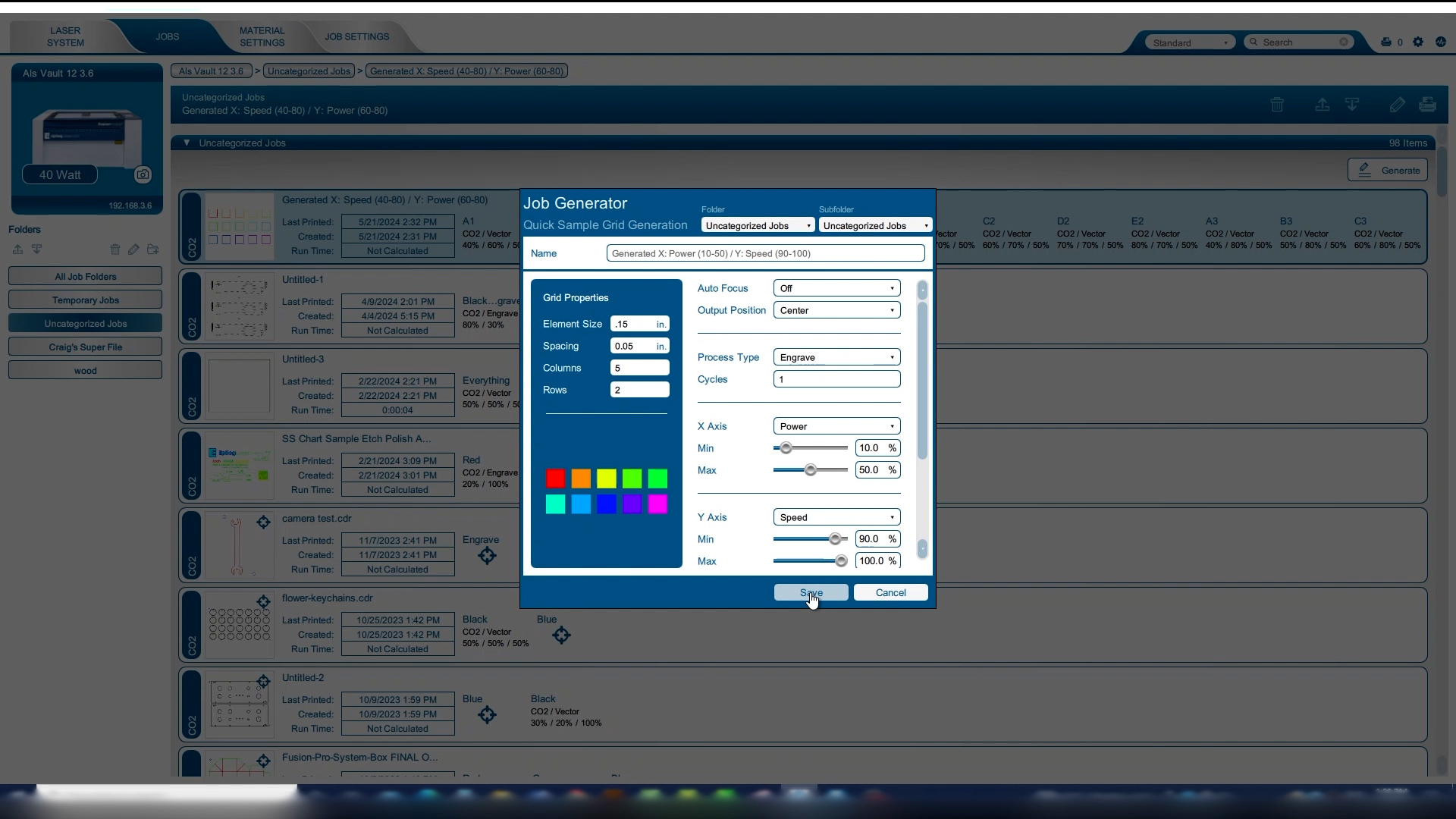Click the camera icon on the laser machine panel
Viewport: 1456px width, 819px height.
(x=143, y=174)
